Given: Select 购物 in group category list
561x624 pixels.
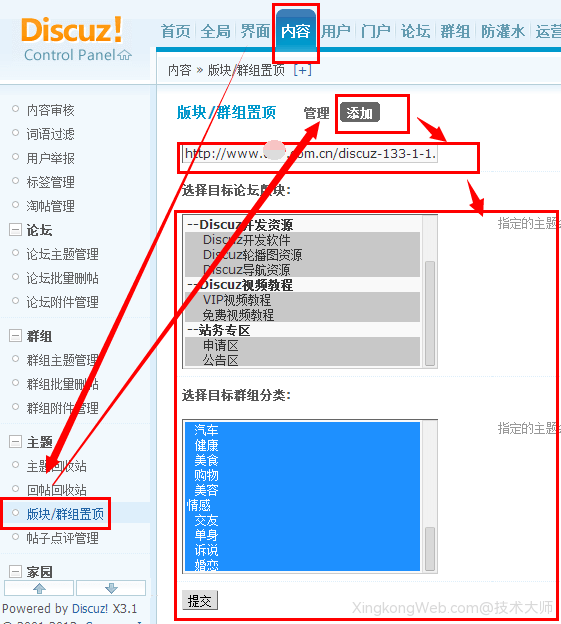Looking at the screenshot, I should 302,475.
